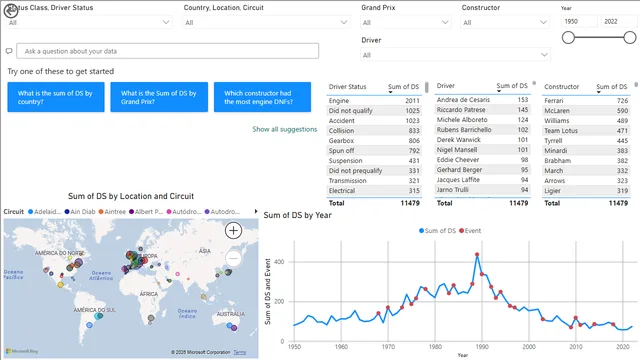Select the left year slider handle

568,38
